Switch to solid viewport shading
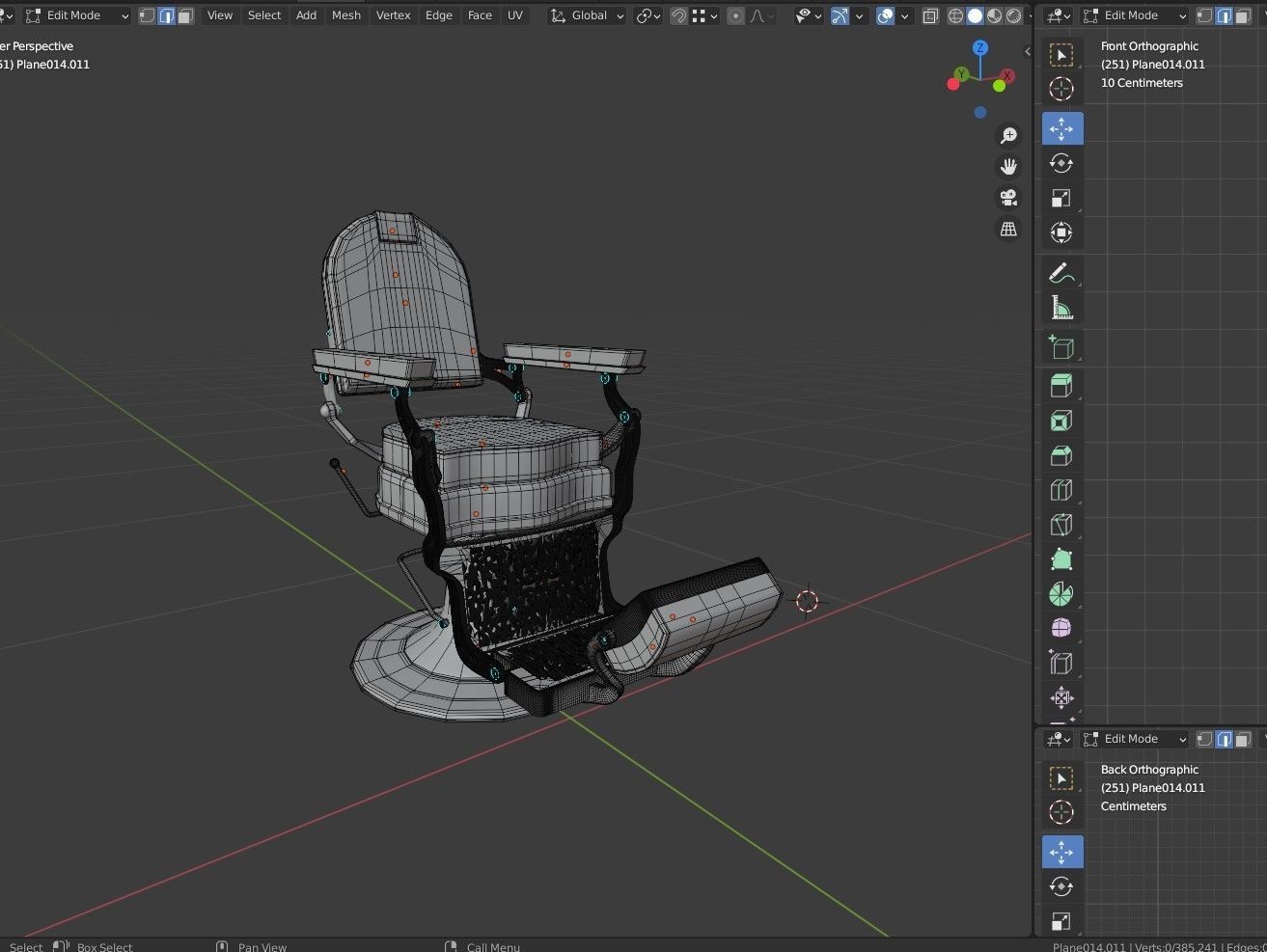This screenshot has width=1267, height=952. click(x=975, y=15)
